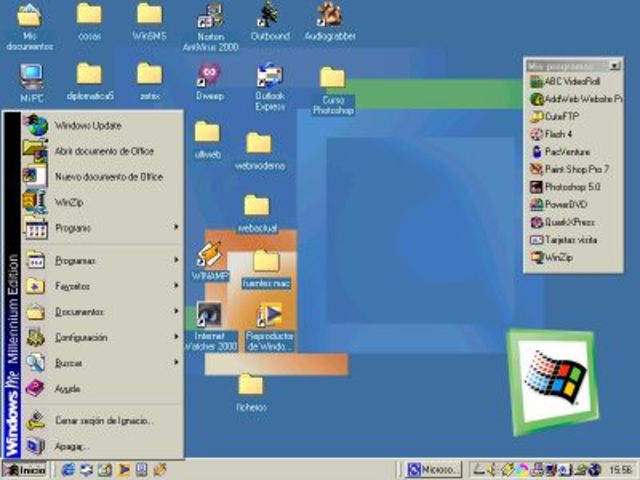Select the diplomatica5 folder
Viewport: 640px width, 480px height.
click(90, 82)
